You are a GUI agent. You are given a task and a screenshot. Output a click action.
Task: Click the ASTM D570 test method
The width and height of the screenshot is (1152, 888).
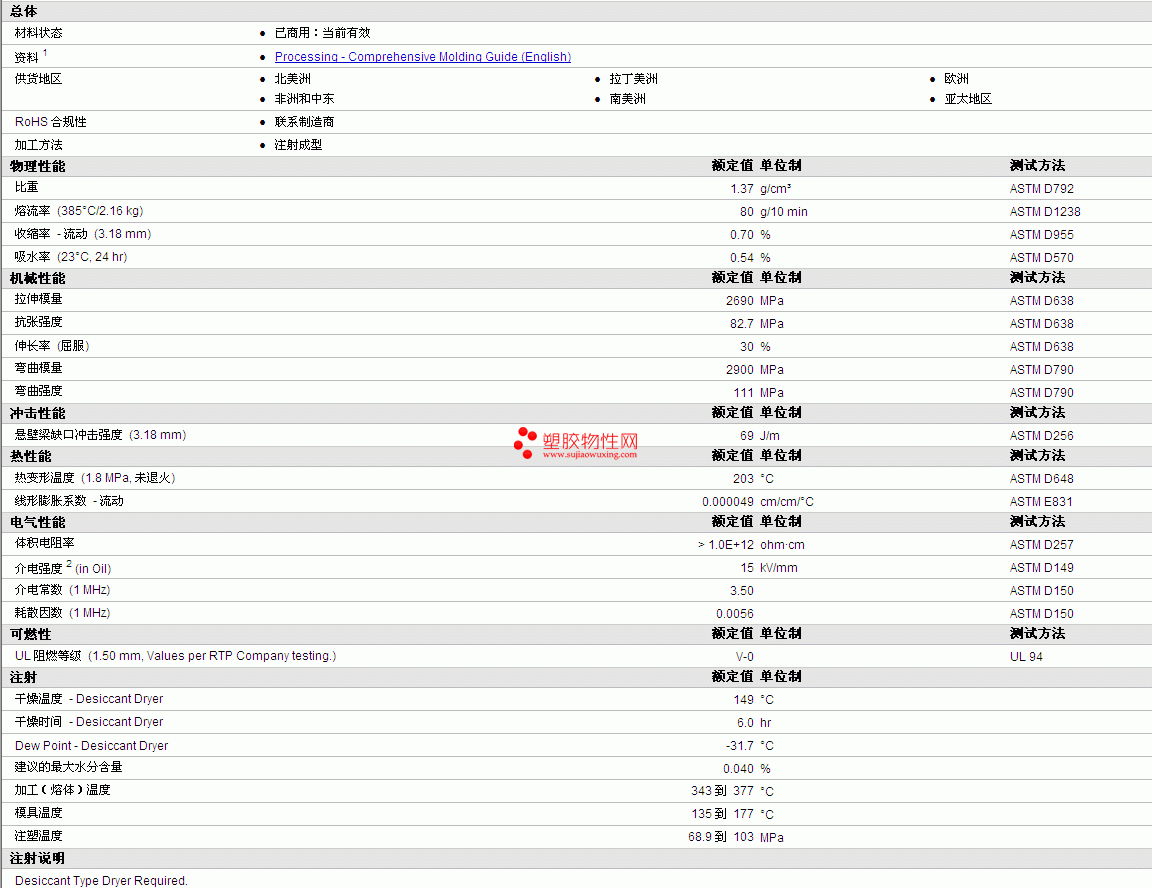(x=1041, y=258)
